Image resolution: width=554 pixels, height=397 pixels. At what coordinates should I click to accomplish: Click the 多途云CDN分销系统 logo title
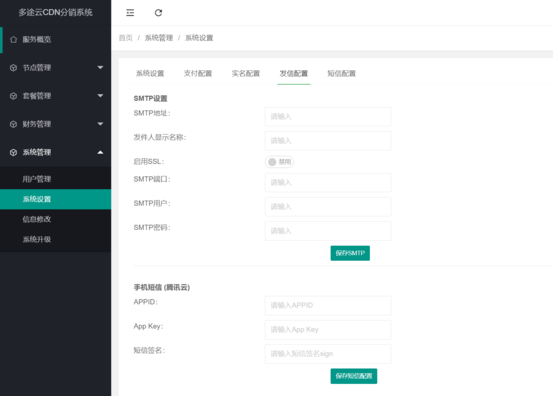[x=55, y=12]
